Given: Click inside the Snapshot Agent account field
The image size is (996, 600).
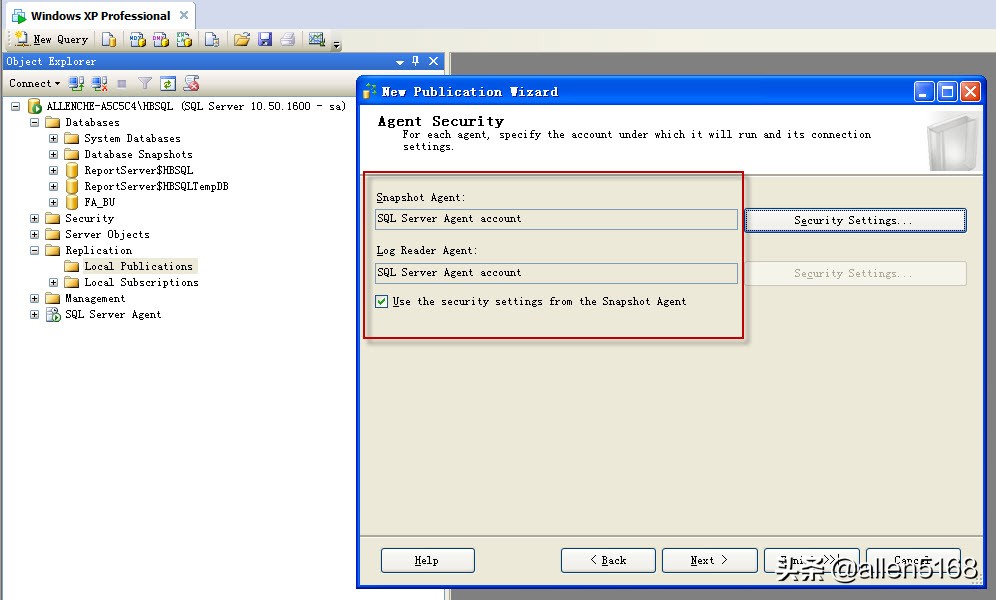Looking at the screenshot, I should 555,219.
